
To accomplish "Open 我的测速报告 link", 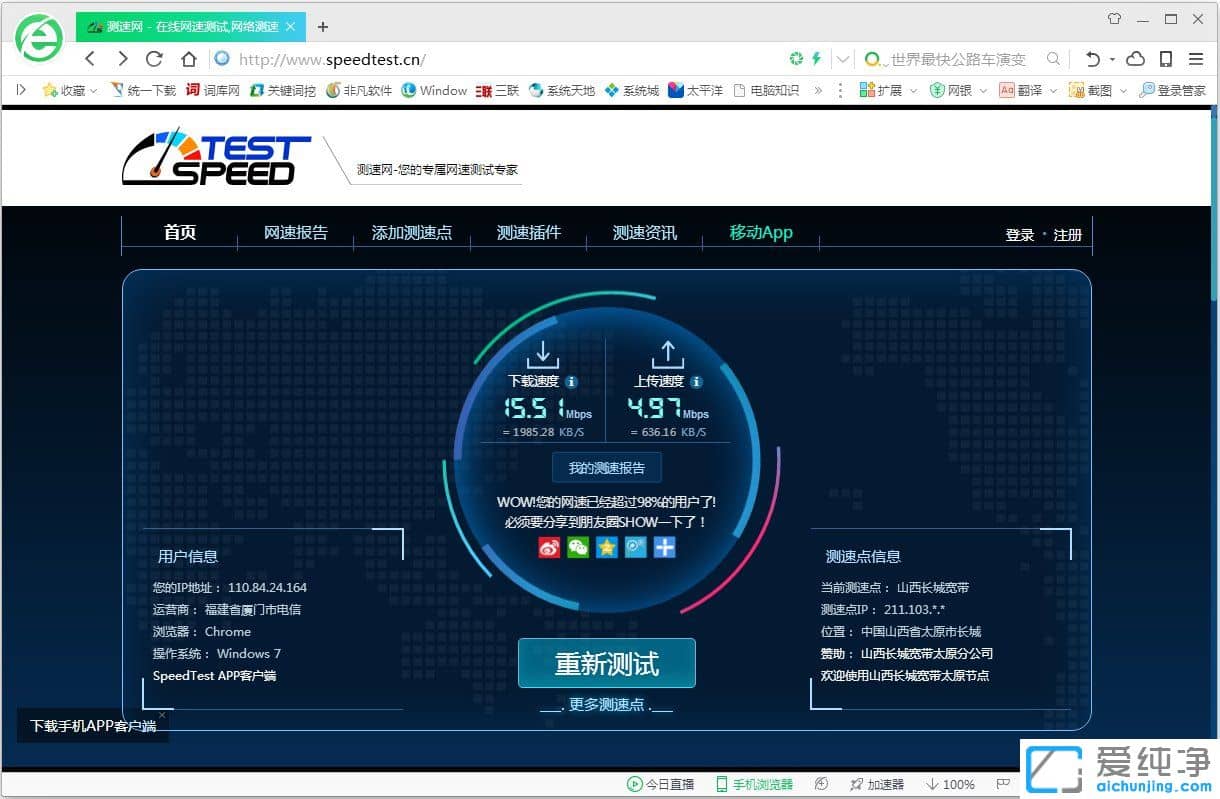I will [606, 467].
